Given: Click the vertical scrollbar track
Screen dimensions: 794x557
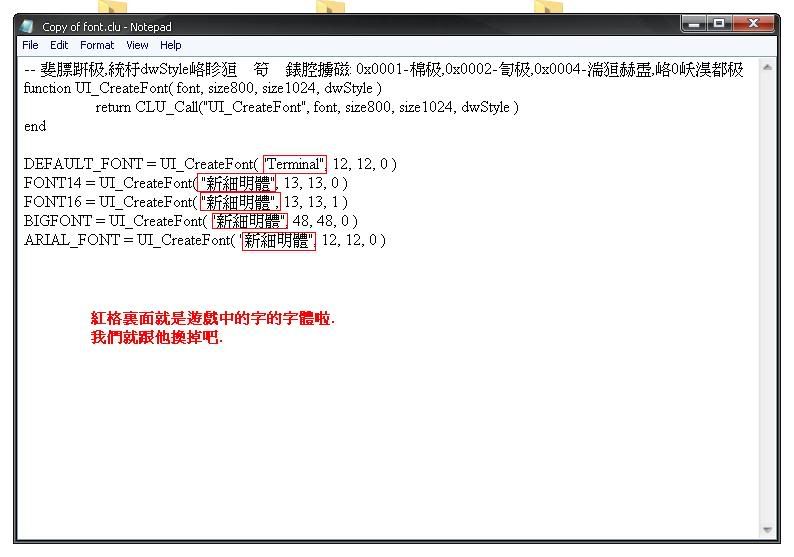Looking at the screenshot, I should pyautogui.click(x=767, y=300).
